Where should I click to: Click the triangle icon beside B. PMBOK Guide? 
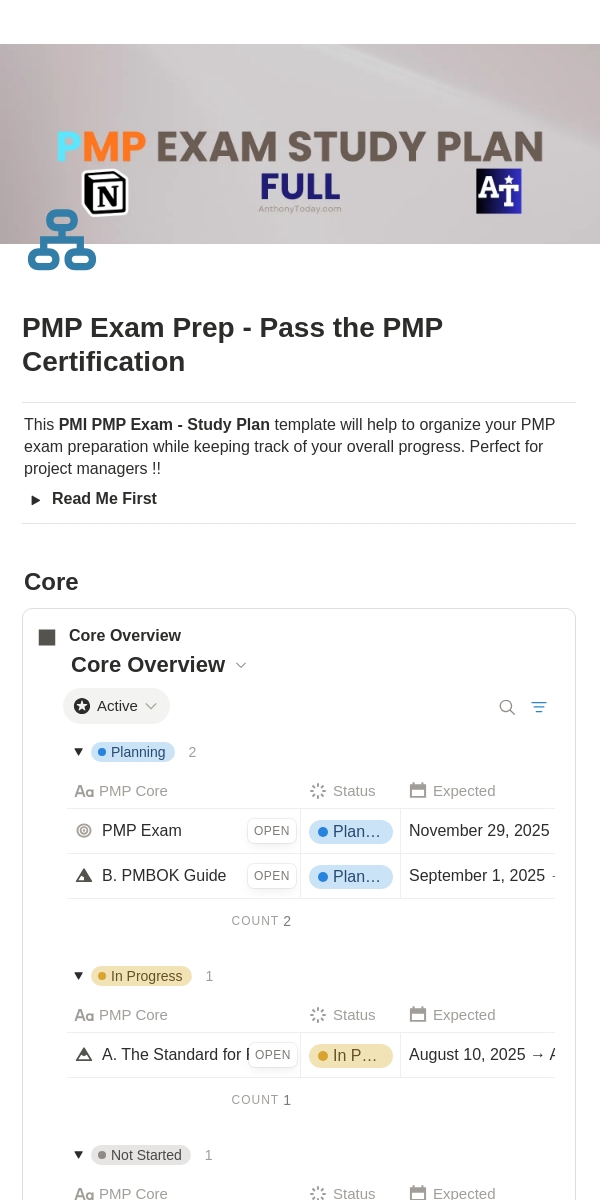(x=84, y=875)
